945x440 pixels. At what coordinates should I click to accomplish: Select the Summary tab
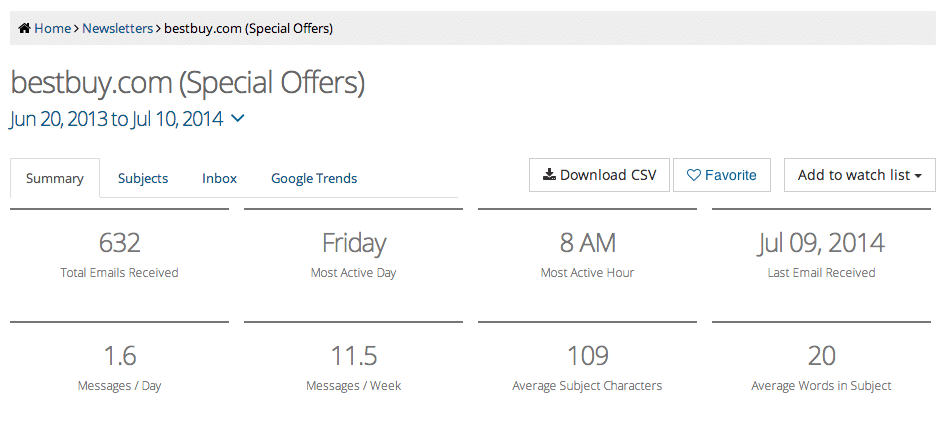tap(55, 178)
